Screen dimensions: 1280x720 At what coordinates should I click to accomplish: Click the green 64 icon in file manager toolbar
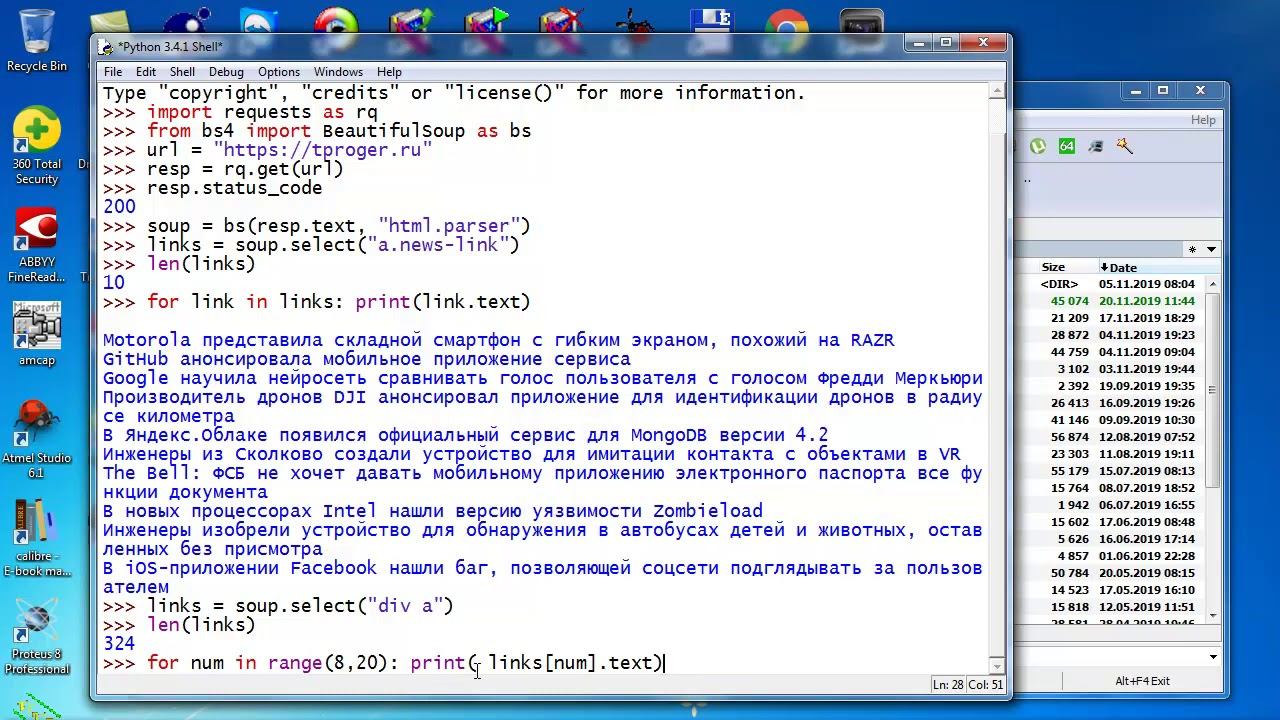pos(1067,146)
